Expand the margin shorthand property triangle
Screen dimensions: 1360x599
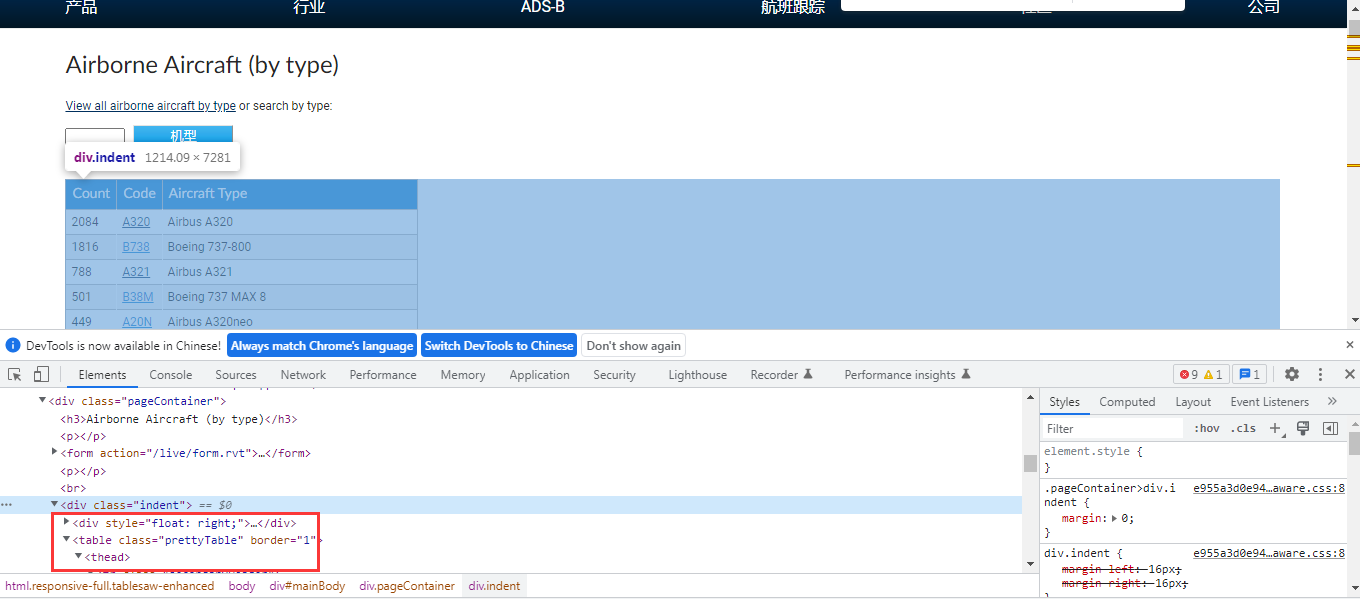pos(1115,519)
